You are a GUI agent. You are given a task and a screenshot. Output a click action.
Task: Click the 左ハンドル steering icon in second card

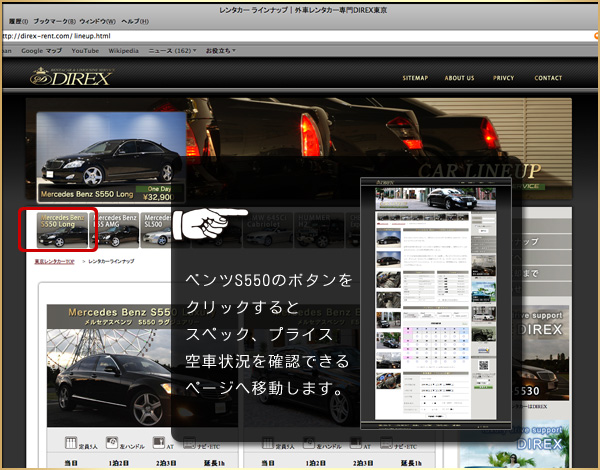coord(309,443)
